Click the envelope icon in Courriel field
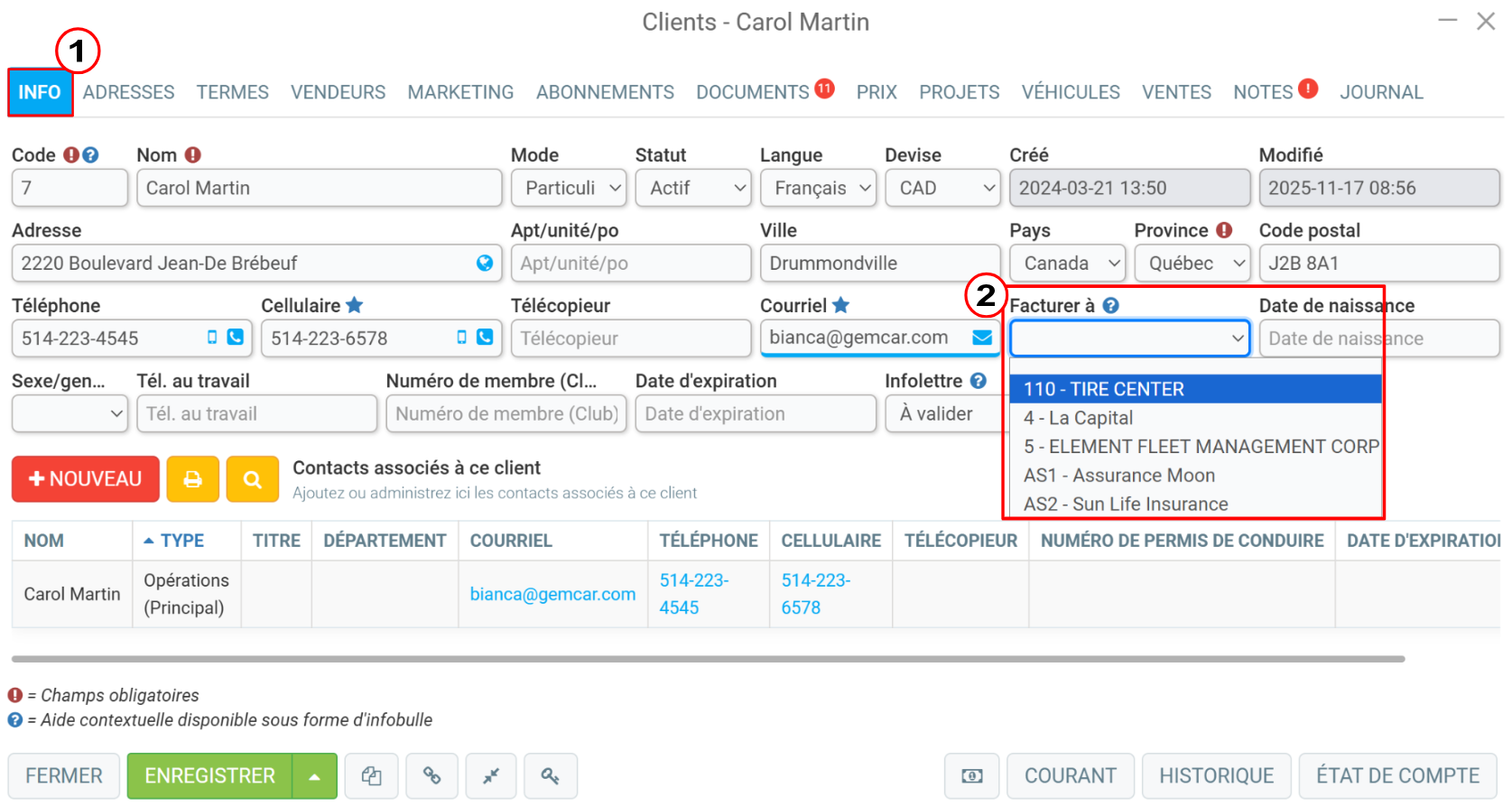 pos(982,338)
